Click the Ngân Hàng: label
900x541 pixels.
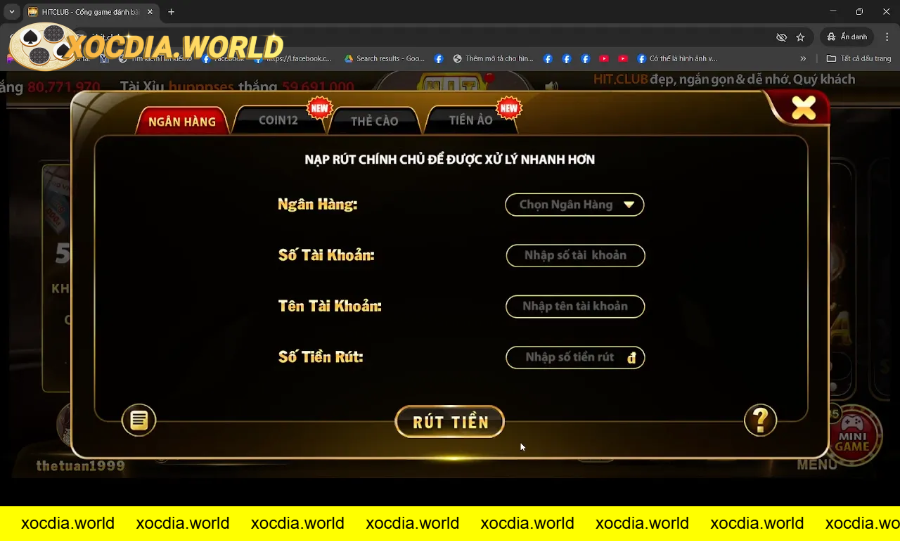317,204
